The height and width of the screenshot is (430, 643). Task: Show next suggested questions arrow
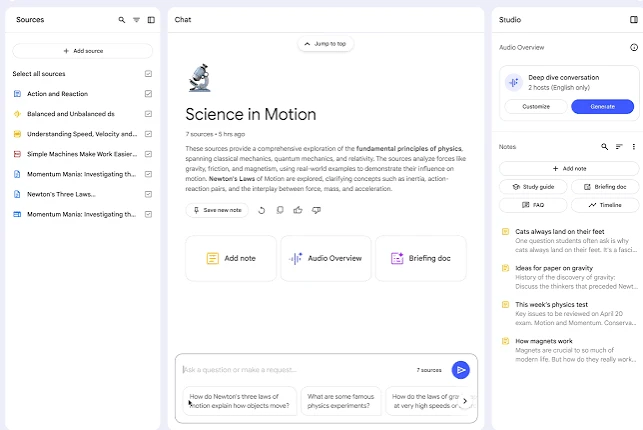point(465,401)
